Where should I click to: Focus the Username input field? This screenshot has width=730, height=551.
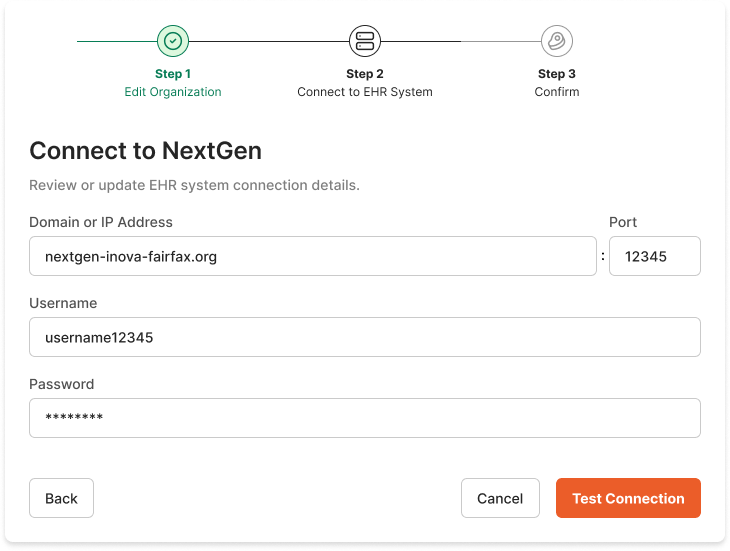click(365, 337)
